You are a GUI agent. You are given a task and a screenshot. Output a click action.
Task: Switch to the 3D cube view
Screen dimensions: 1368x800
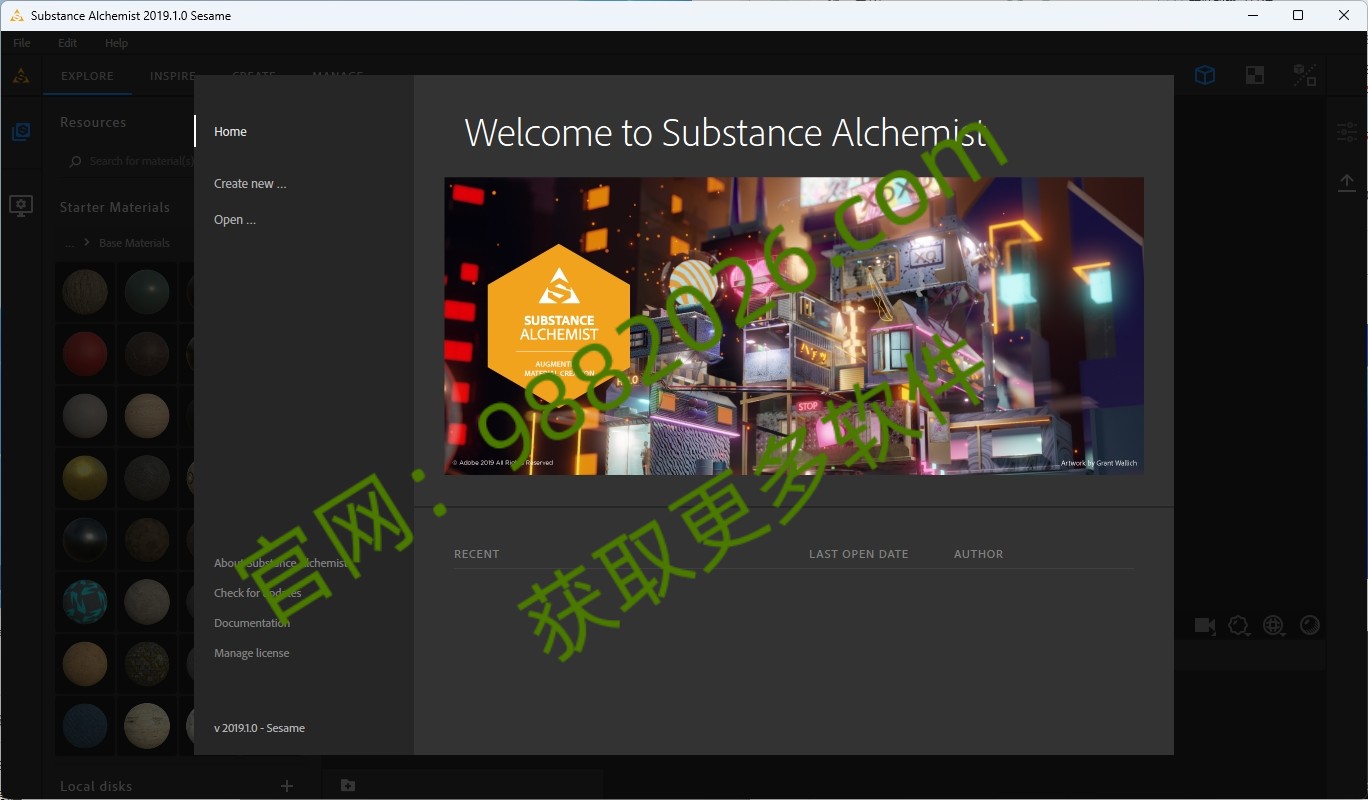(1205, 75)
